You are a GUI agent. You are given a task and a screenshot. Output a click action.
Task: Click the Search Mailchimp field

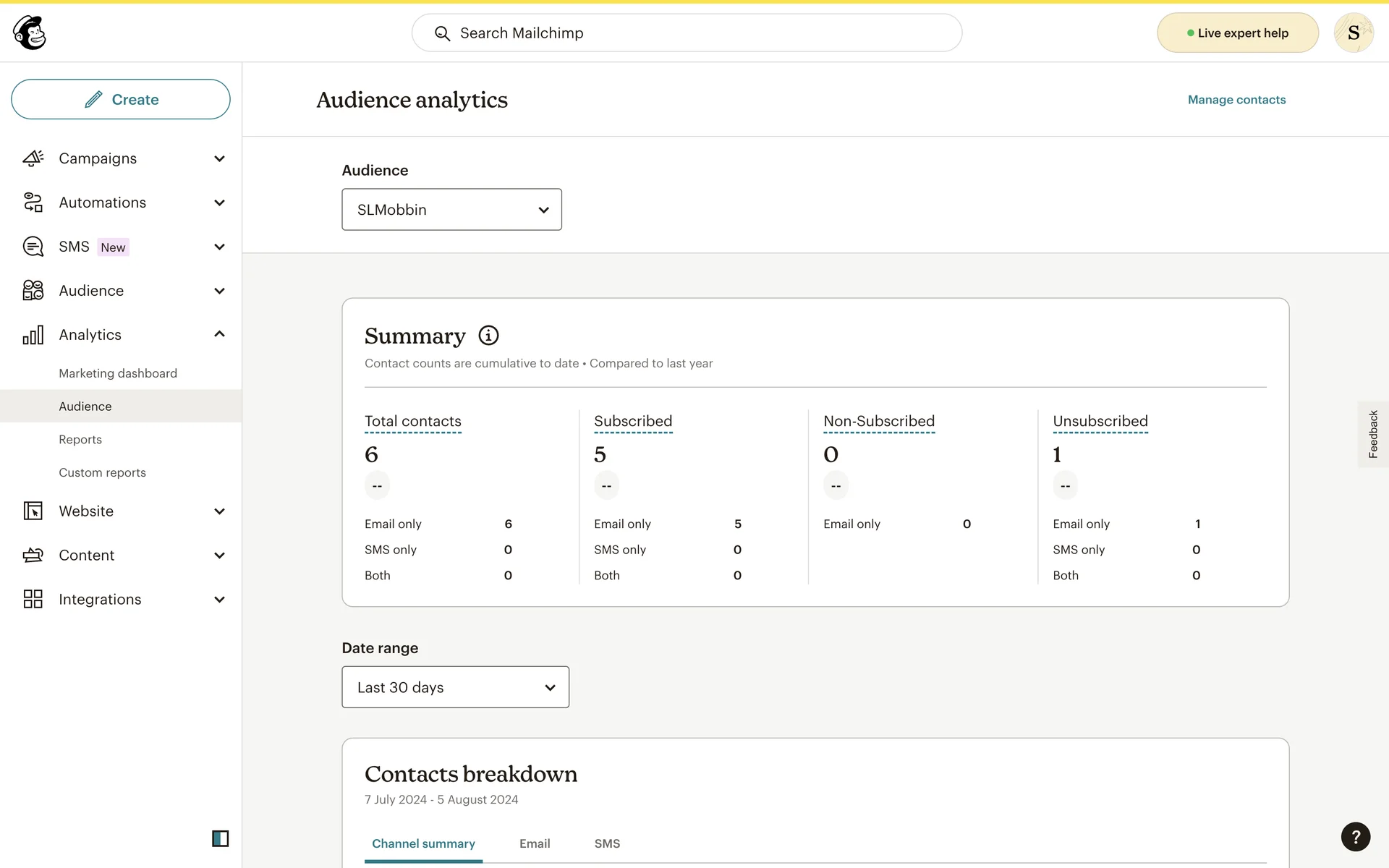point(687,33)
